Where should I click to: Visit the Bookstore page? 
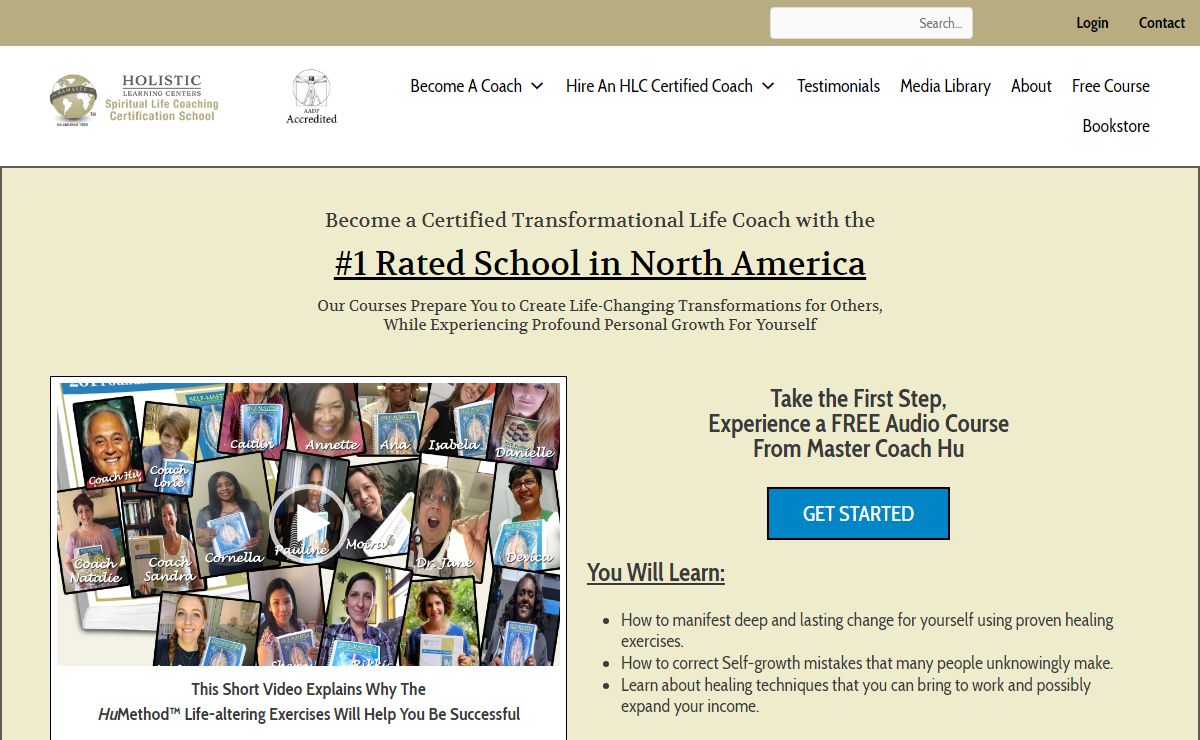click(1116, 126)
